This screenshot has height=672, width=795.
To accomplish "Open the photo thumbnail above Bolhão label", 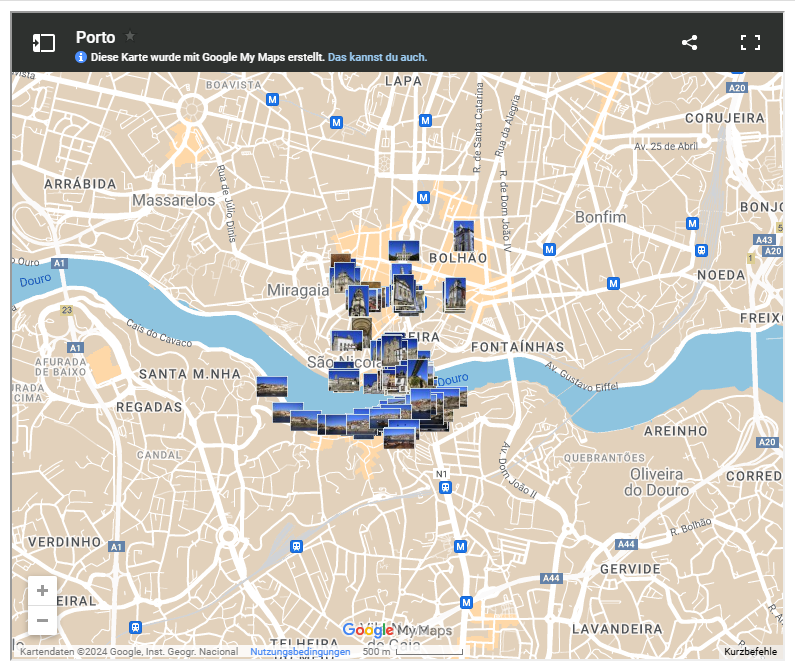I will [463, 235].
